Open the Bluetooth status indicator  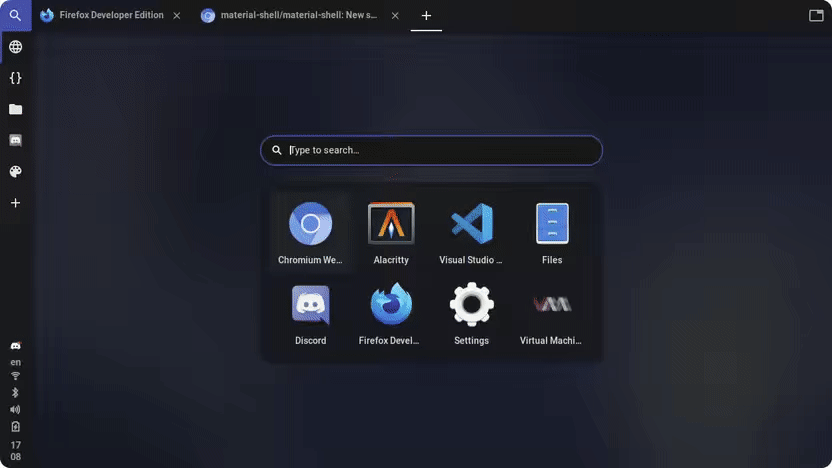15,393
